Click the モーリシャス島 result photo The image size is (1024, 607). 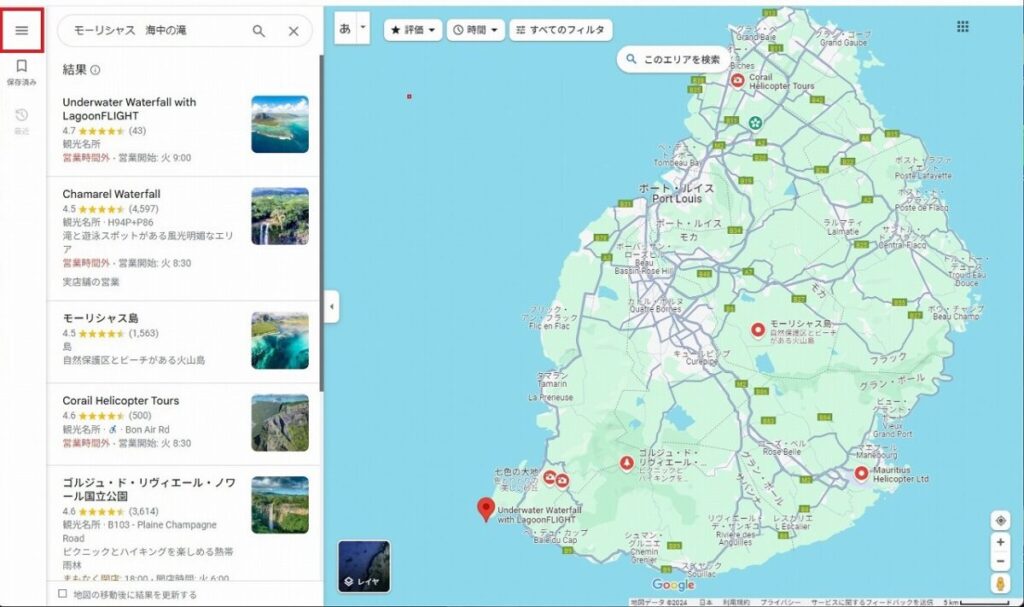pos(280,340)
